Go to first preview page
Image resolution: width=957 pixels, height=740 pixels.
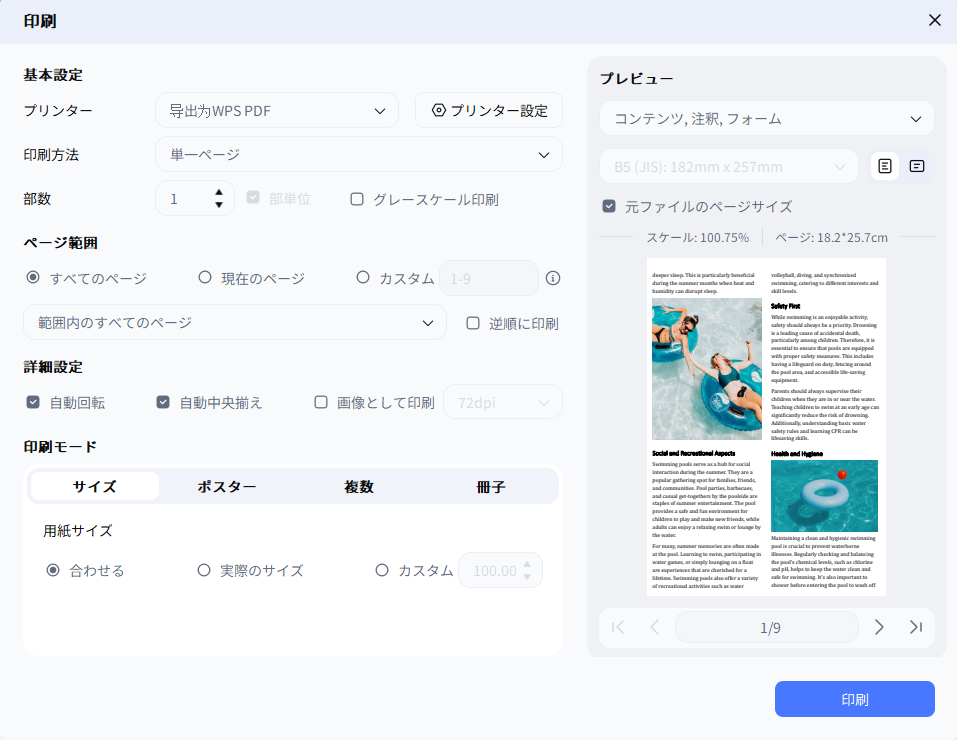coord(618,627)
